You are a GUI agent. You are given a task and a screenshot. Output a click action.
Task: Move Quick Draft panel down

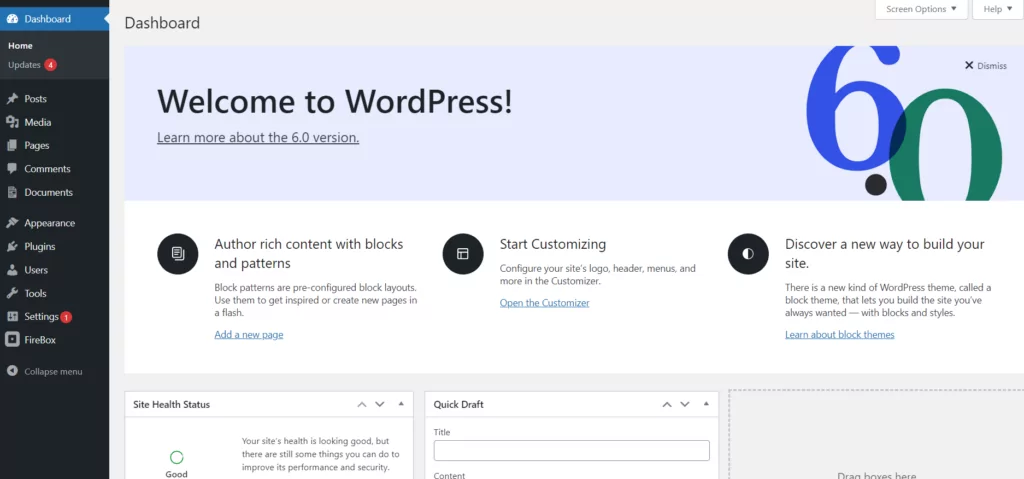click(x=684, y=405)
